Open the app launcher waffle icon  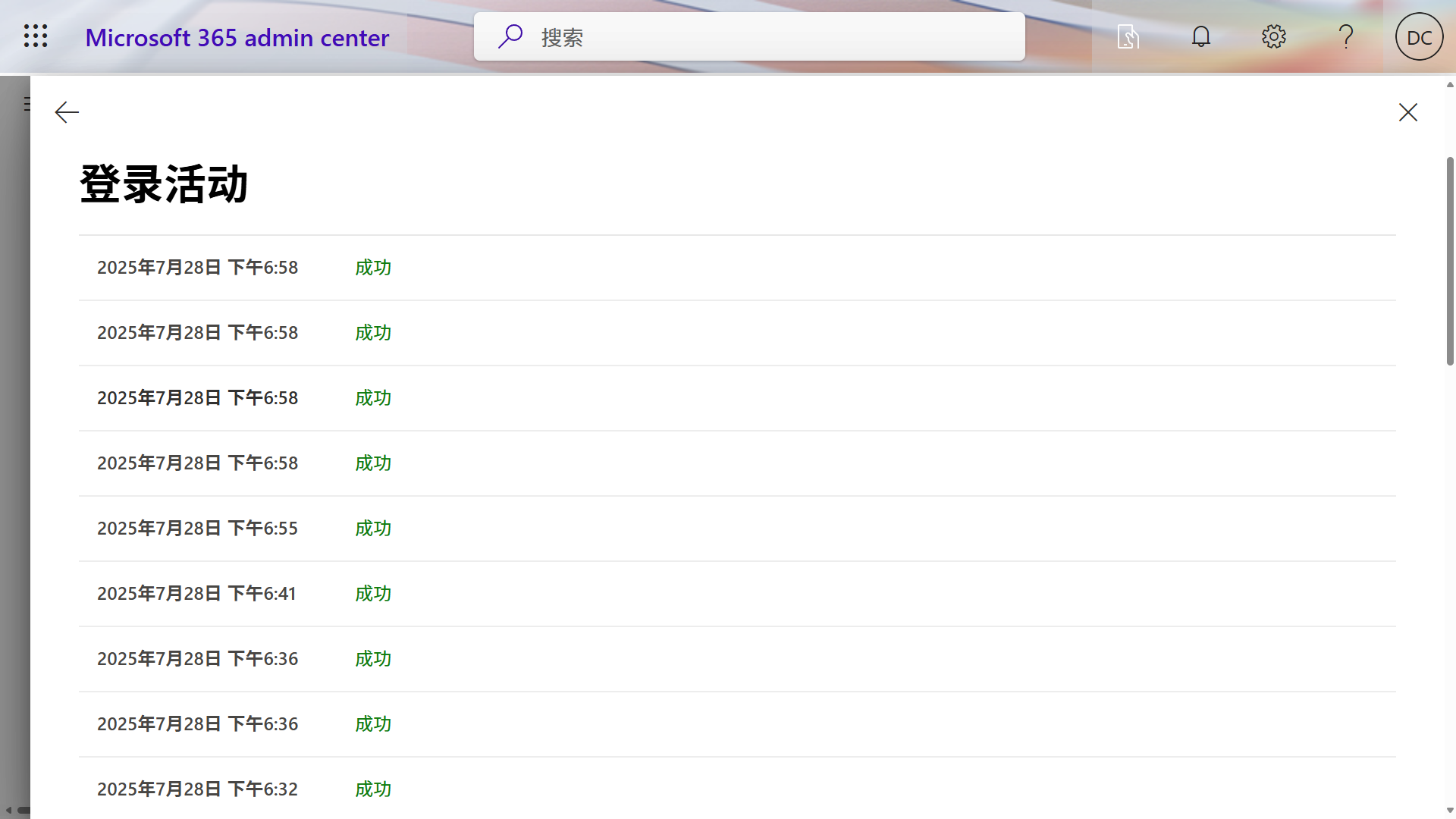point(36,36)
